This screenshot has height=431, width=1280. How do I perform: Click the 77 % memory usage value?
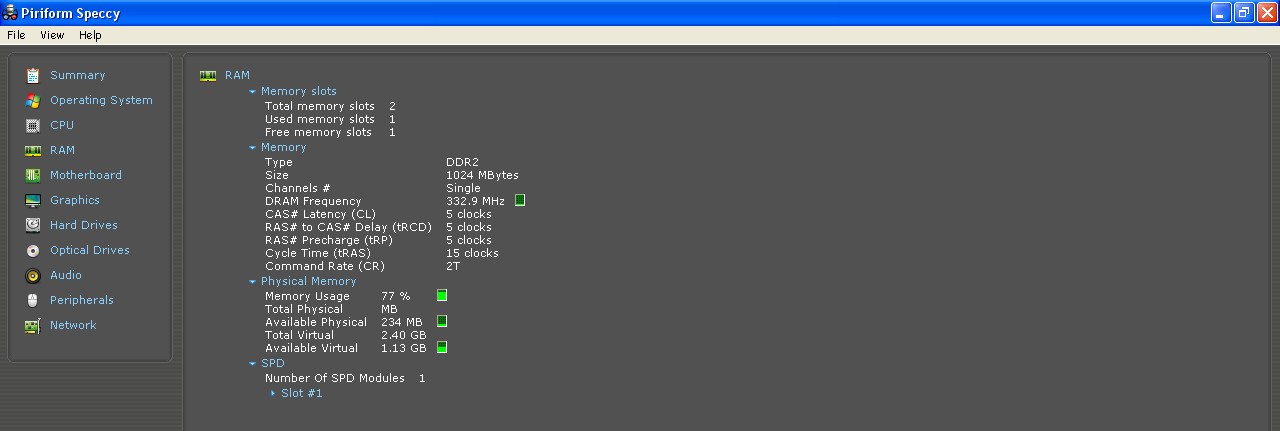396,296
